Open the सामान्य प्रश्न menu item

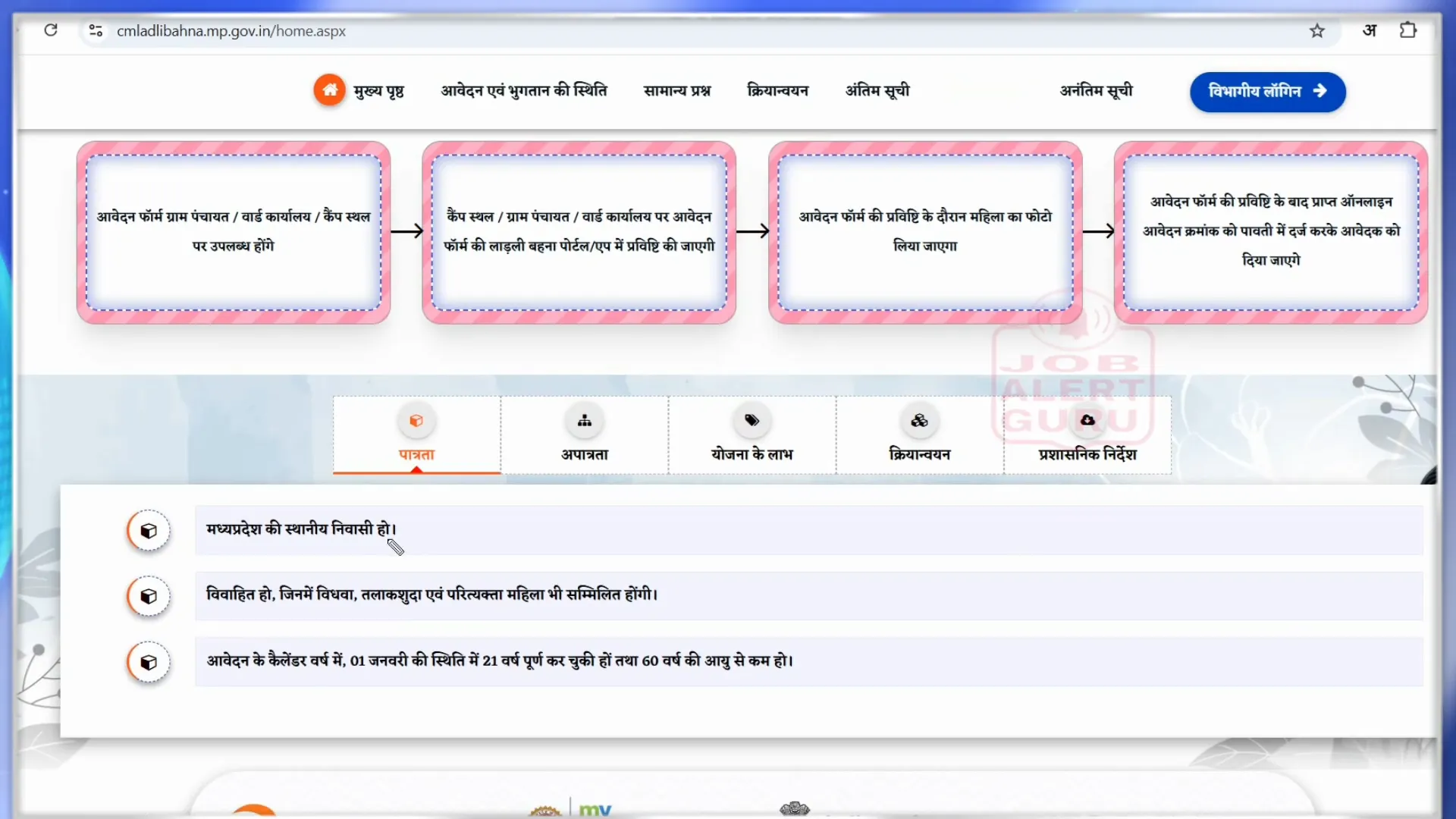click(x=677, y=91)
